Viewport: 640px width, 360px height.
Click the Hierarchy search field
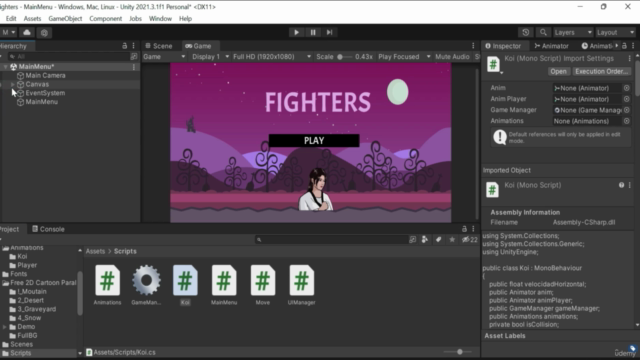69,56
